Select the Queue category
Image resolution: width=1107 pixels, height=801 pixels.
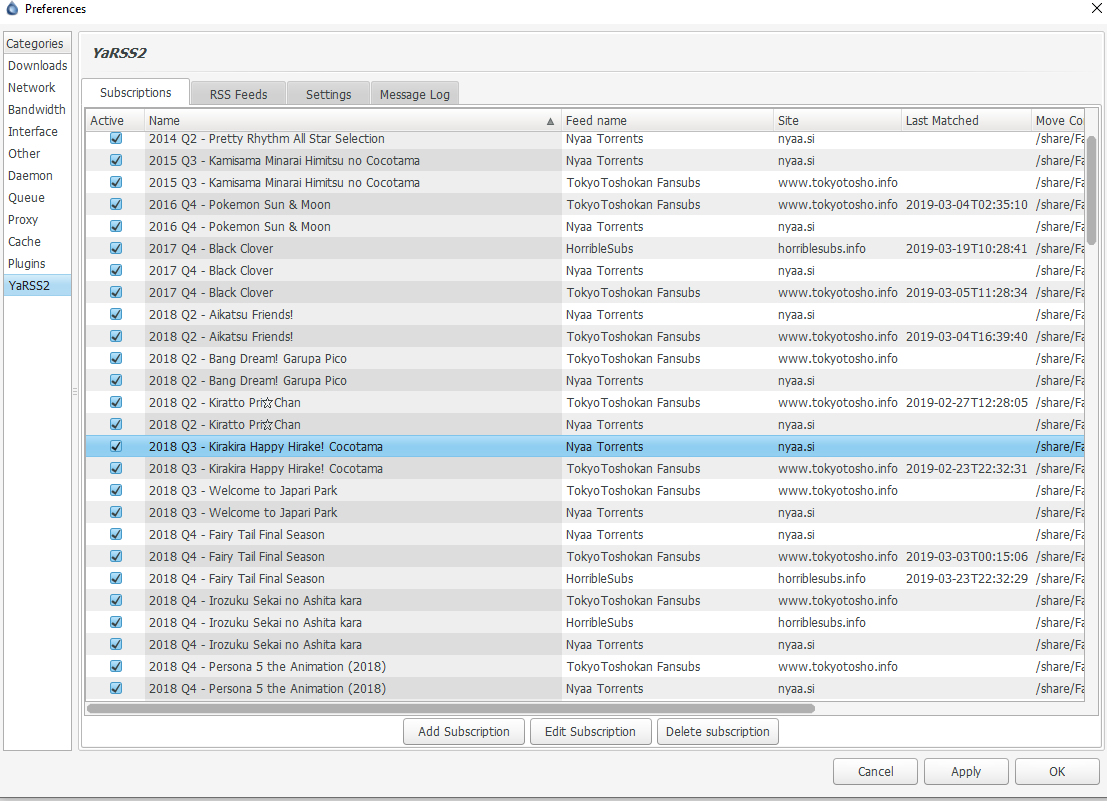tap(37, 198)
